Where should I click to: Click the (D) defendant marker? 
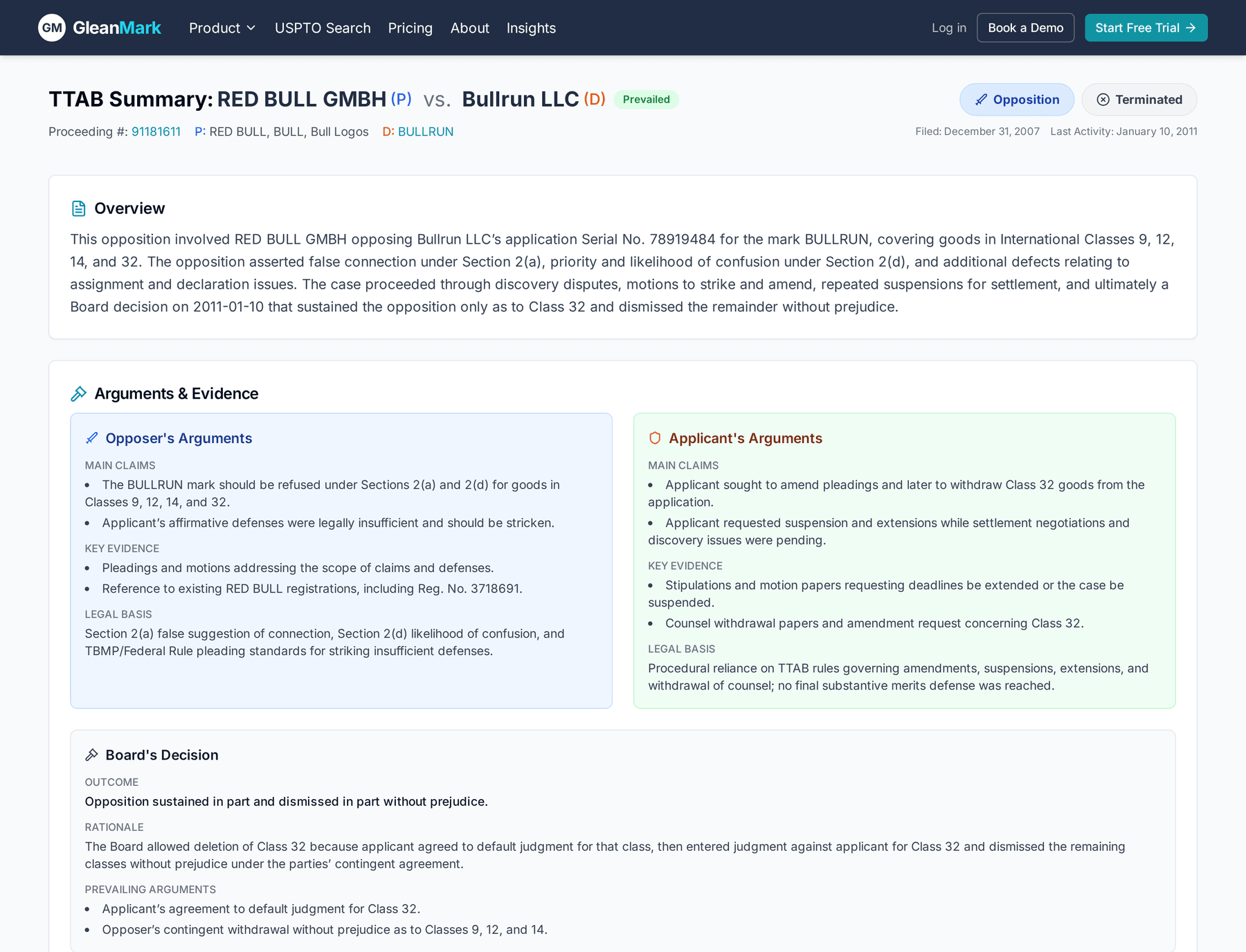[x=595, y=99]
